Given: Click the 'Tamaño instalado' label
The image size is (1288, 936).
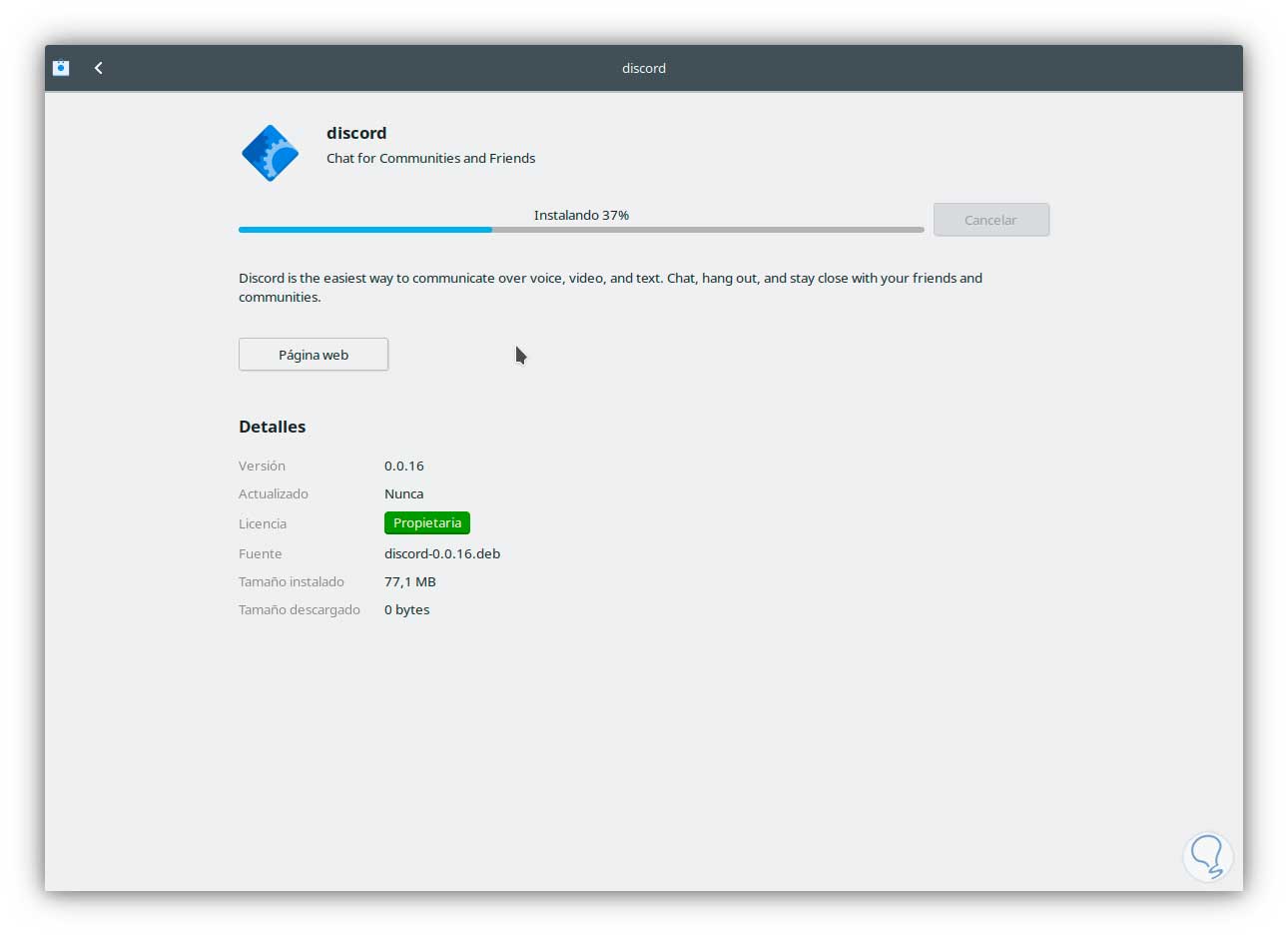Looking at the screenshot, I should coord(292,581).
